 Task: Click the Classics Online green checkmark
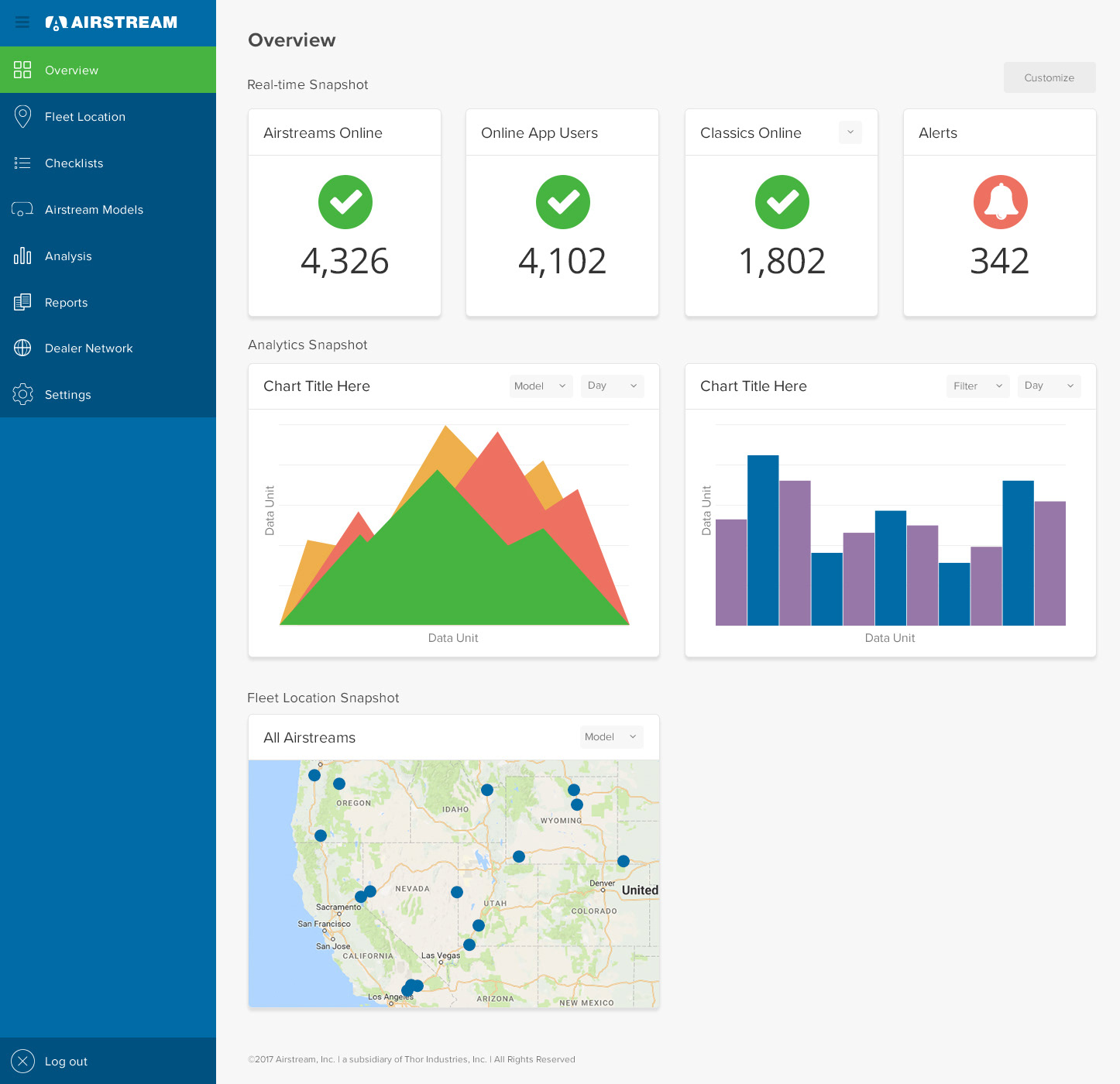coord(782,202)
